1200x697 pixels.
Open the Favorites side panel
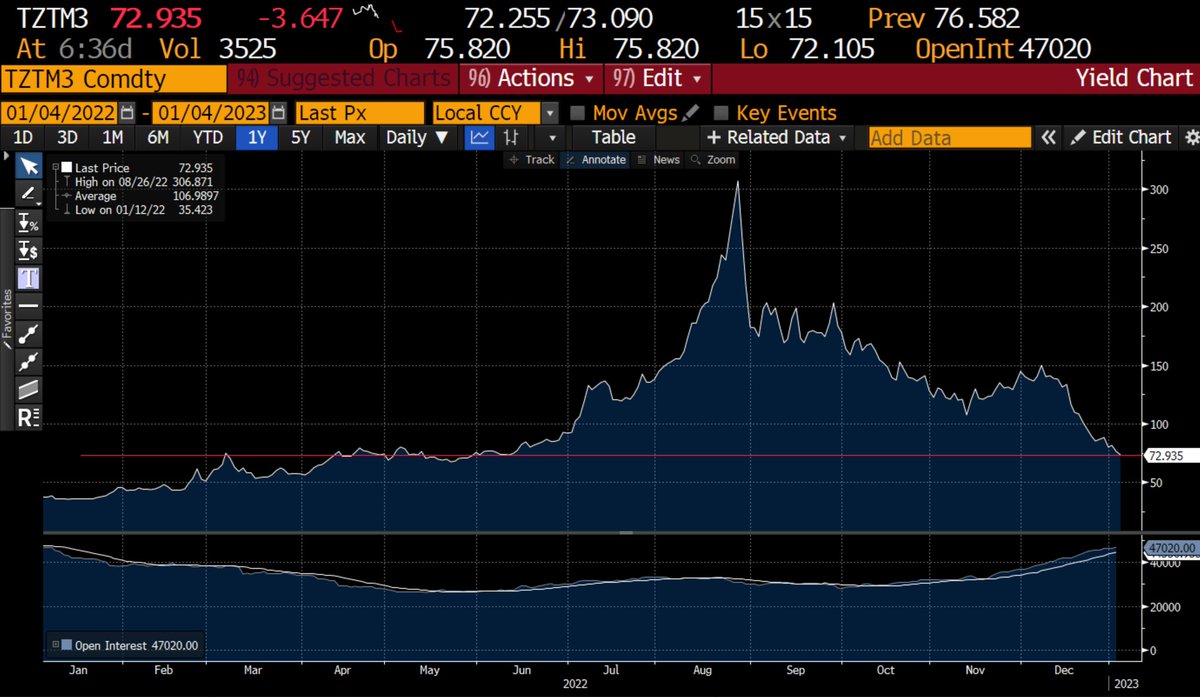pyautogui.click(x=8, y=318)
